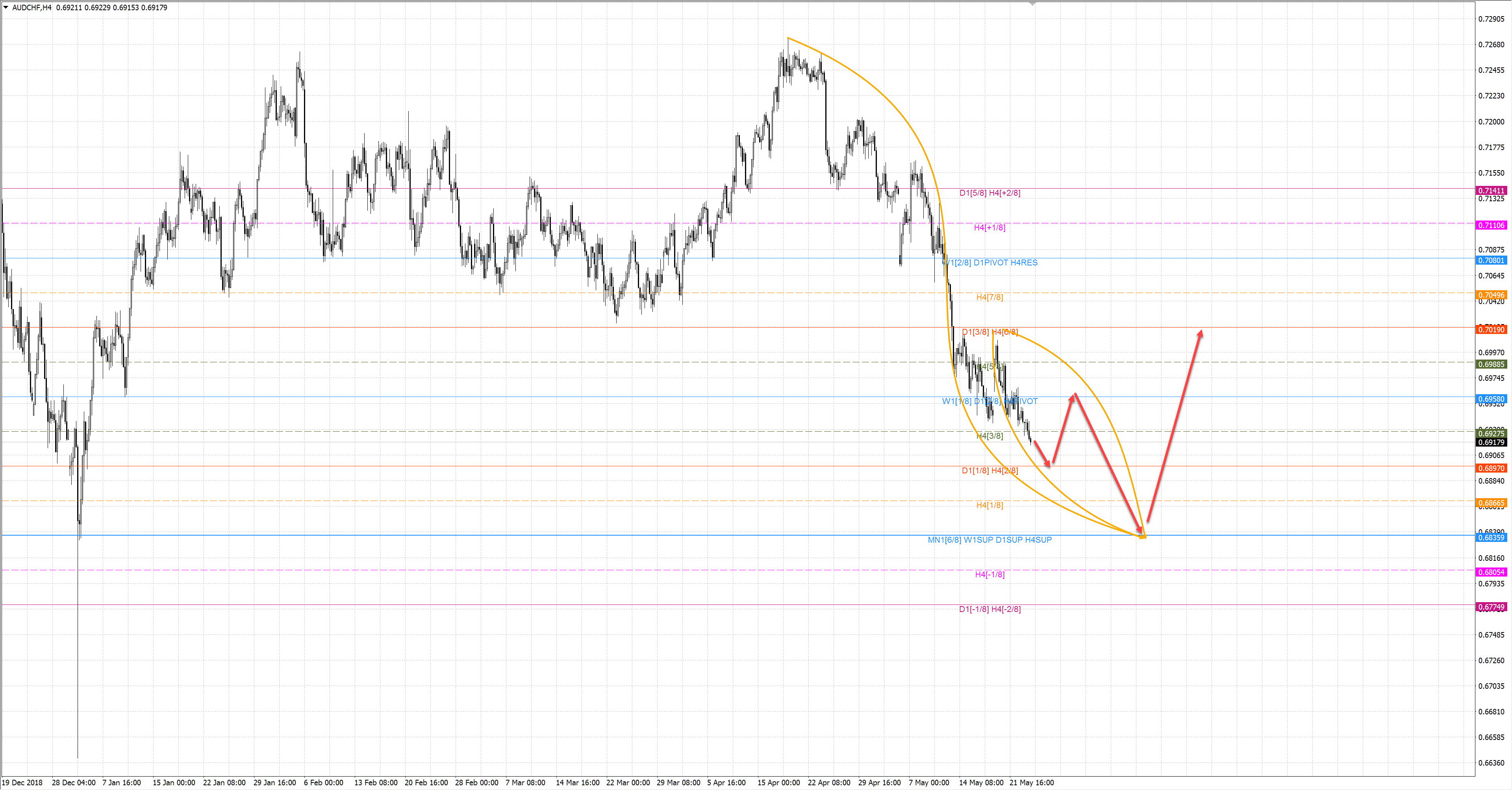Click the '21 May 16:00' date label
The image size is (1512, 790).
(x=1031, y=783)
